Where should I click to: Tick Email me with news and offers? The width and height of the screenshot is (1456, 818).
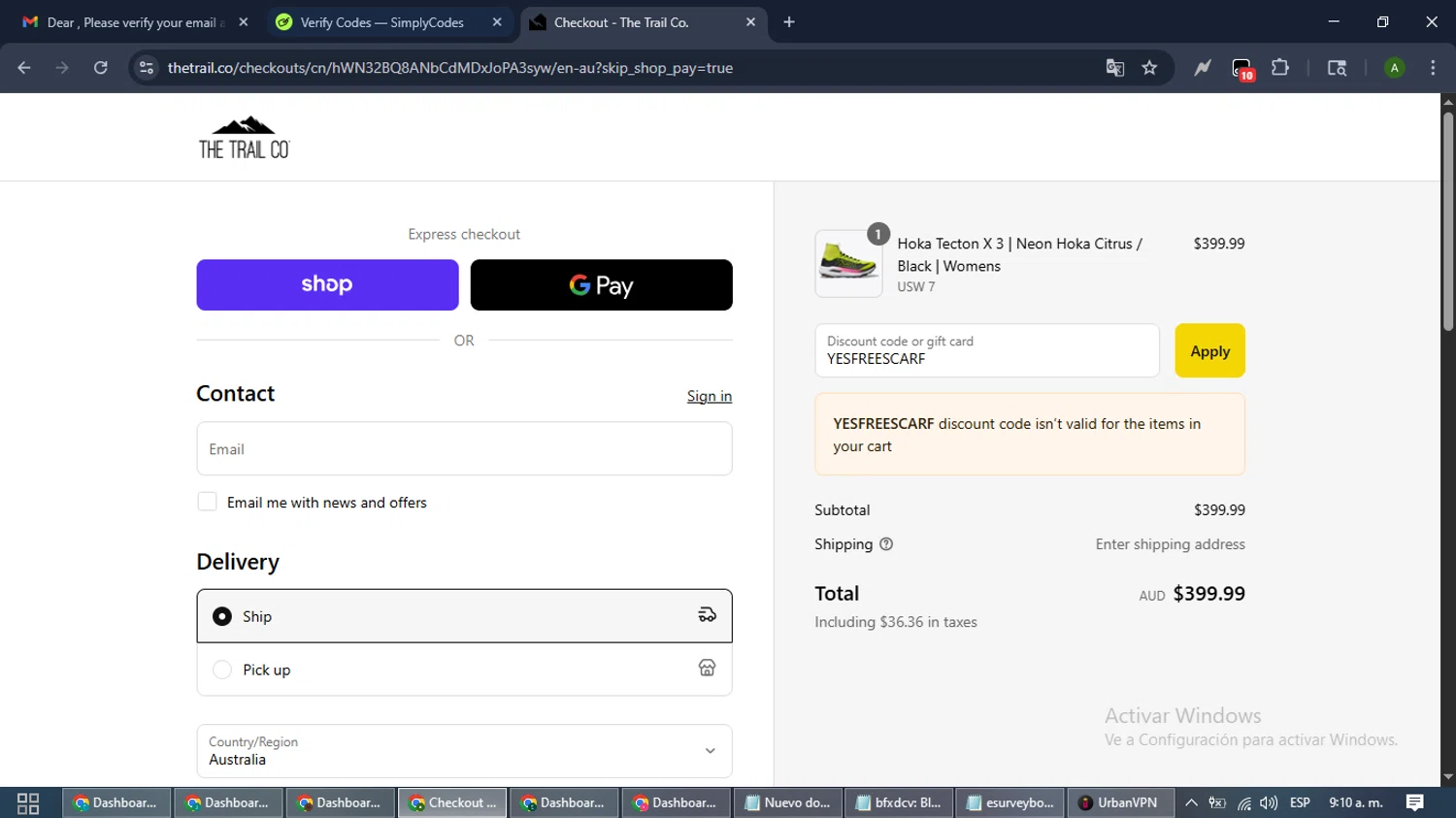tap(207, 502)
